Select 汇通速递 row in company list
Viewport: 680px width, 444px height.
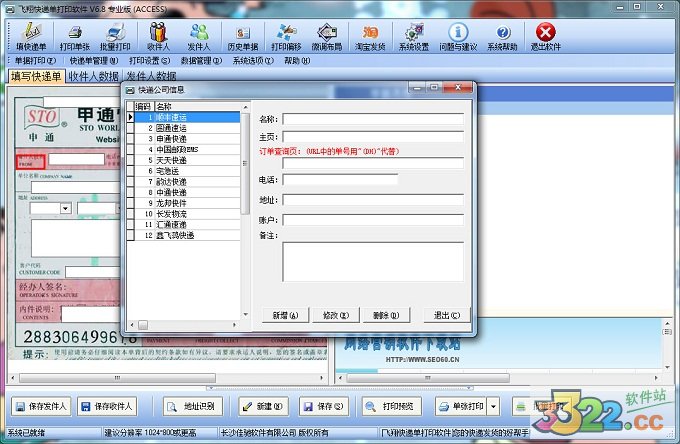coord(187,225)
